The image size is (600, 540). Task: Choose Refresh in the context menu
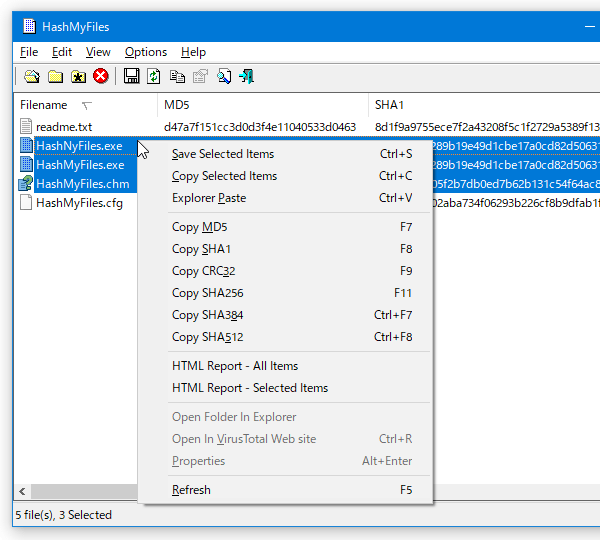[x=285, y=490]
